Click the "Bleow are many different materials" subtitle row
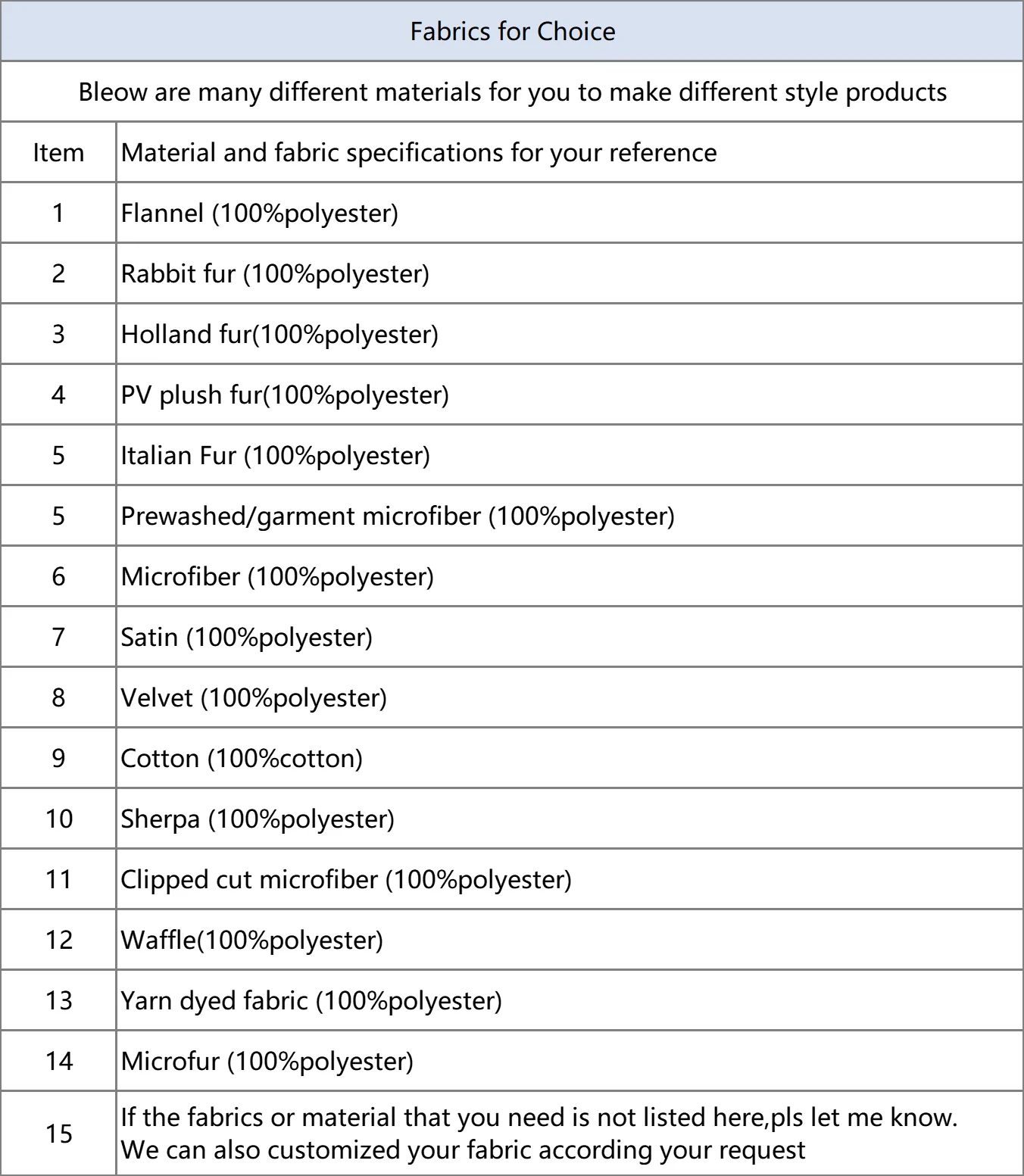The image size is (1024, 1176). (x=512, y=92)
